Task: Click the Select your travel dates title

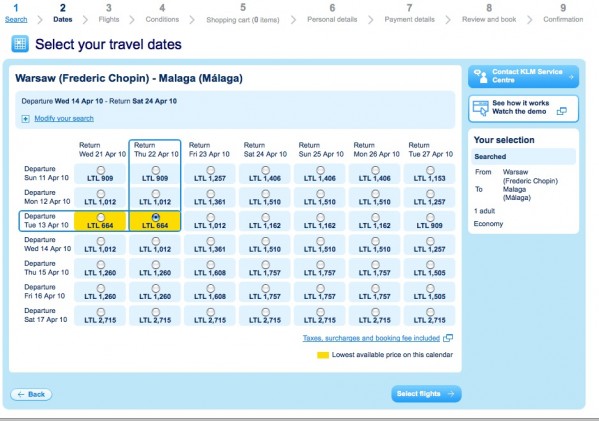Action: pos(108,44)
